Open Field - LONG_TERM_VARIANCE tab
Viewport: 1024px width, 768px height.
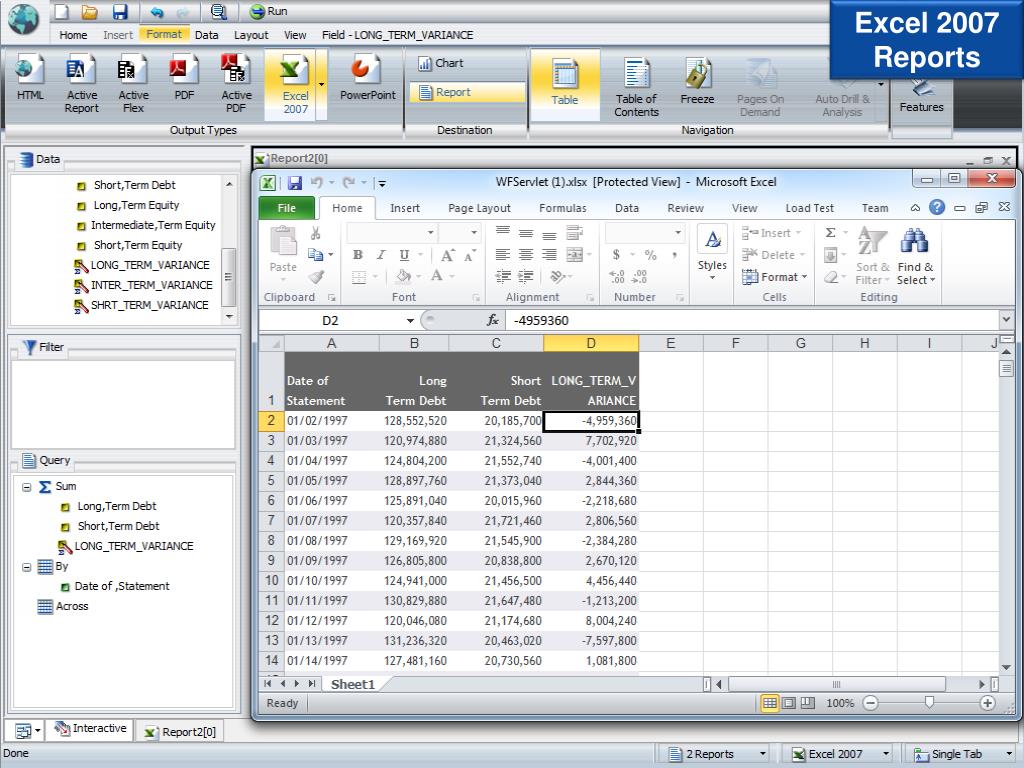click(x=397, y=35)
